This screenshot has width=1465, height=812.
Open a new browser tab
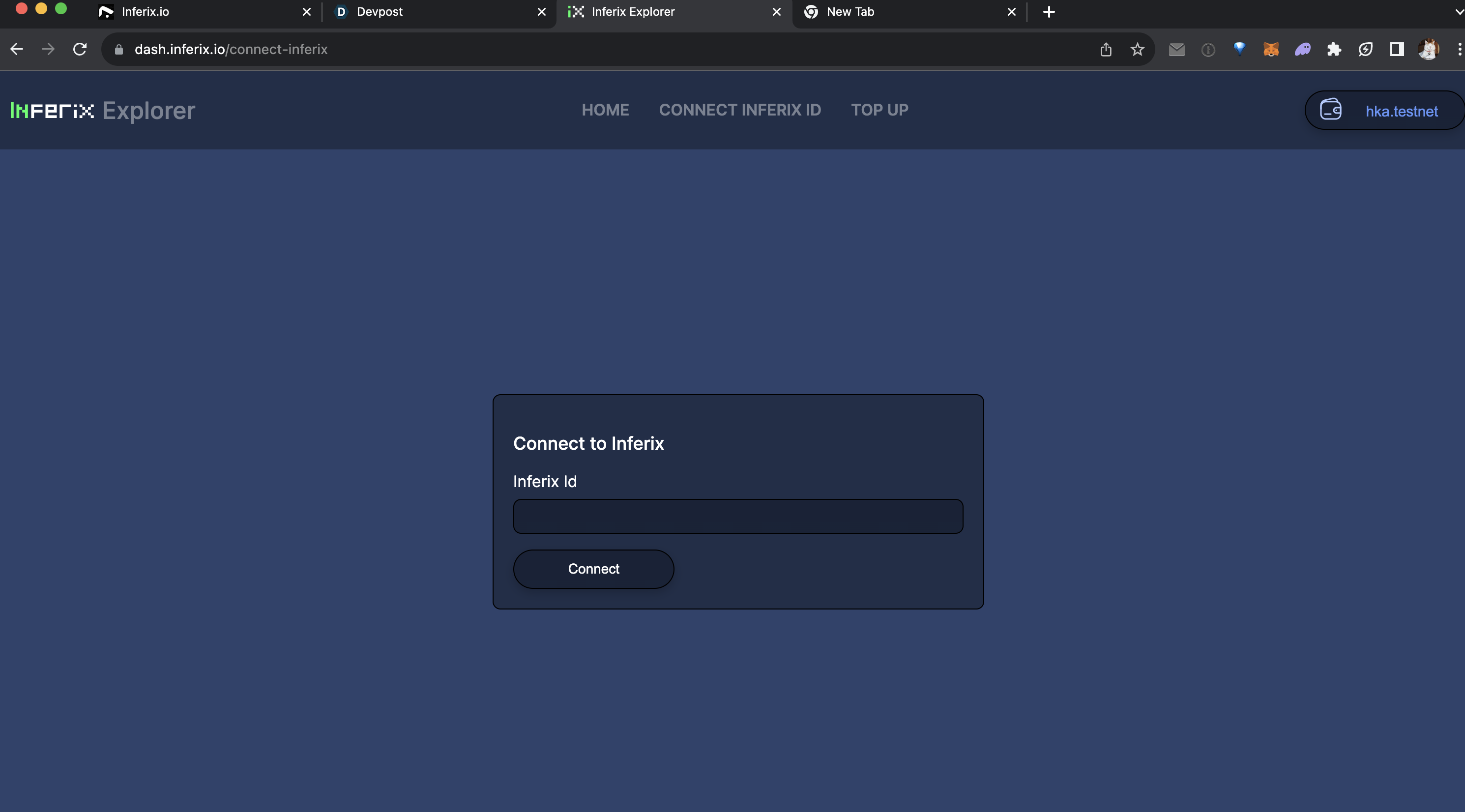tap(1049, 11)
